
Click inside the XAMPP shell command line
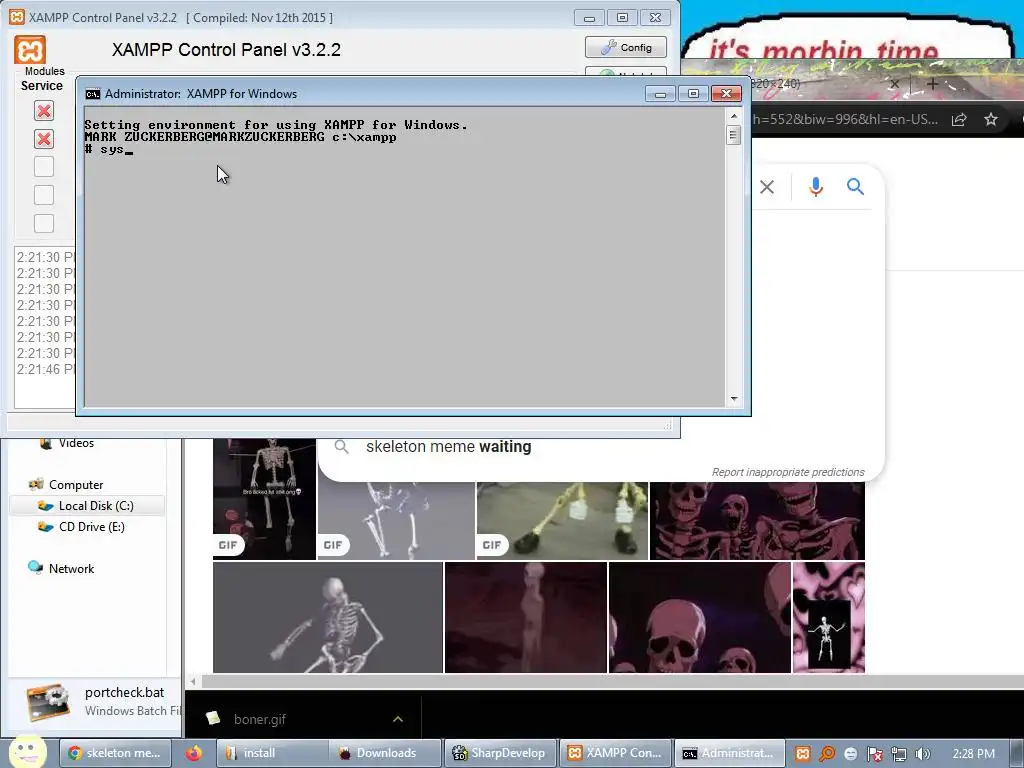click(x=405, y=150)
